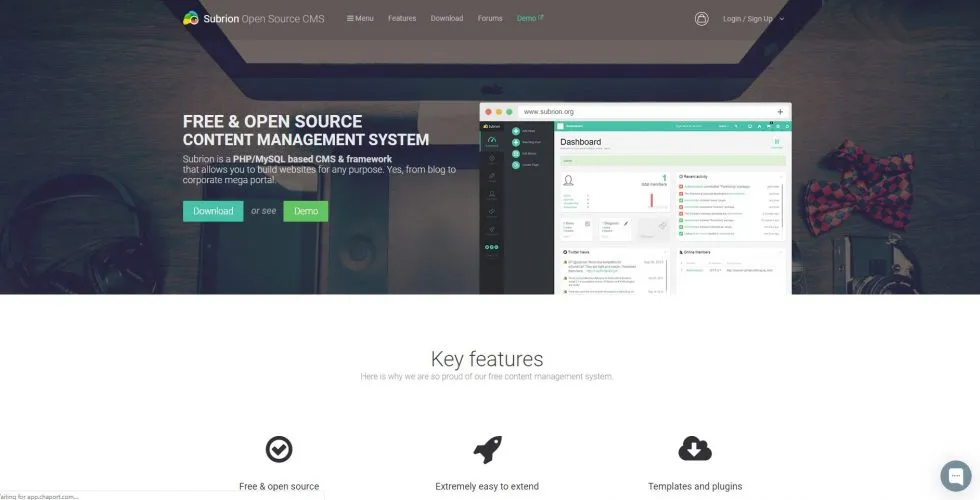Click the checkmark Free & open source icon
The width and height of the screenshot is (980, 500).
point(279,449)
